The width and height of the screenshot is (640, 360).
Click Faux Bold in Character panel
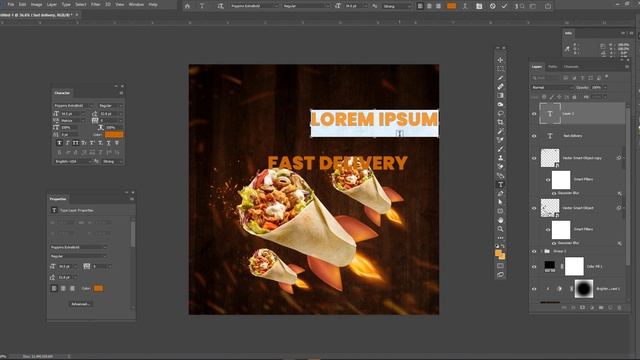tap(59, 143)
